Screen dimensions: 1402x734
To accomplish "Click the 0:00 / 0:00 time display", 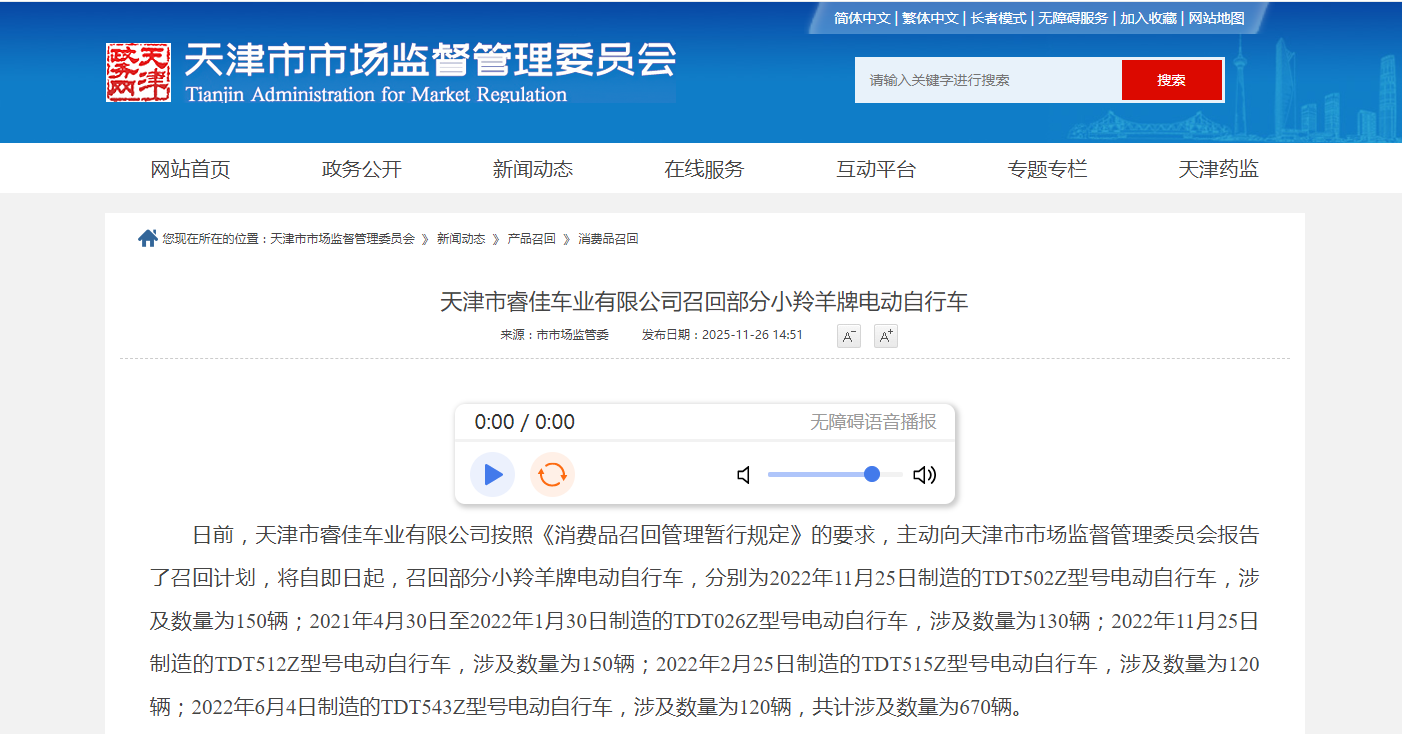I will coord(525,422).
